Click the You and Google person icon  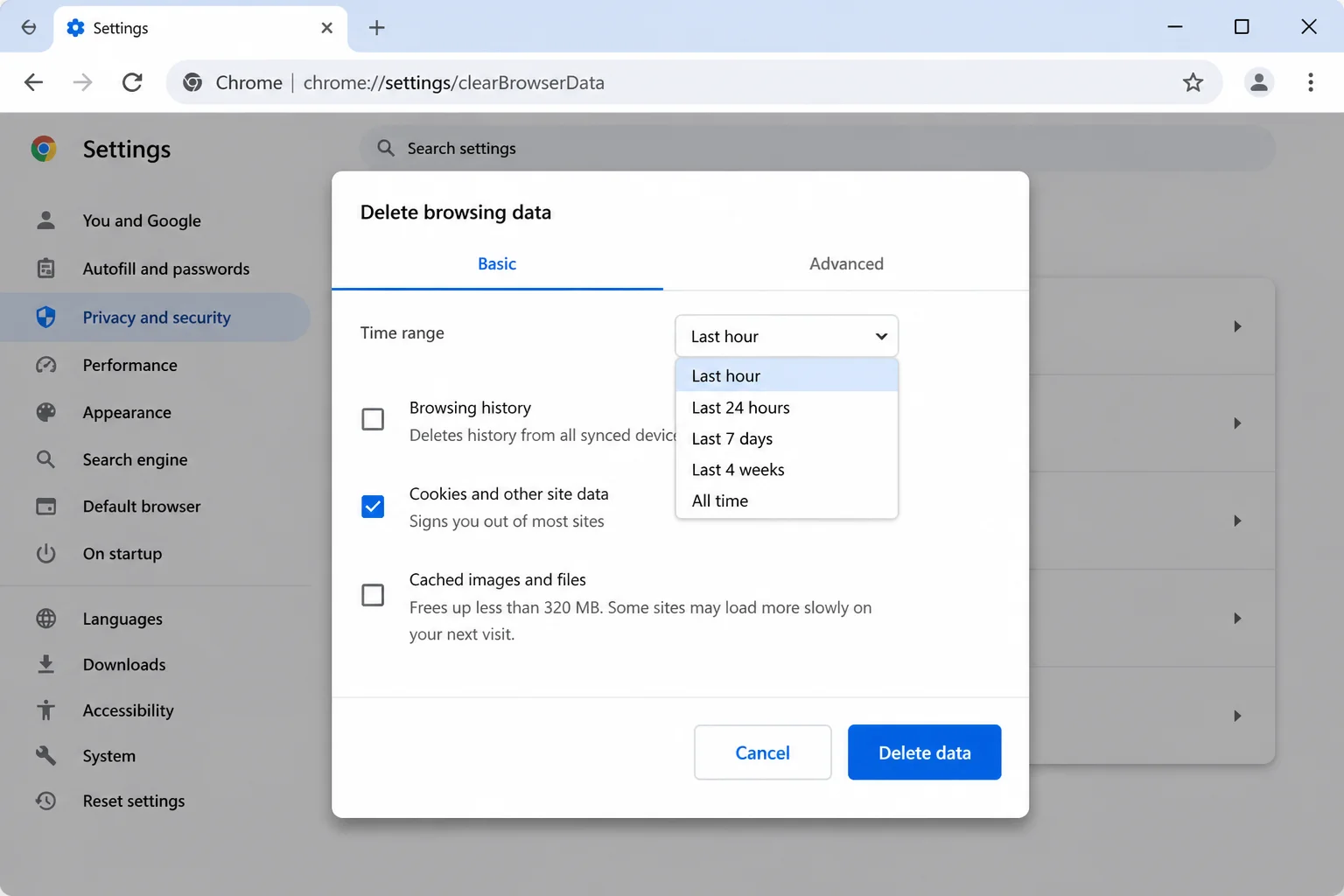45,220
